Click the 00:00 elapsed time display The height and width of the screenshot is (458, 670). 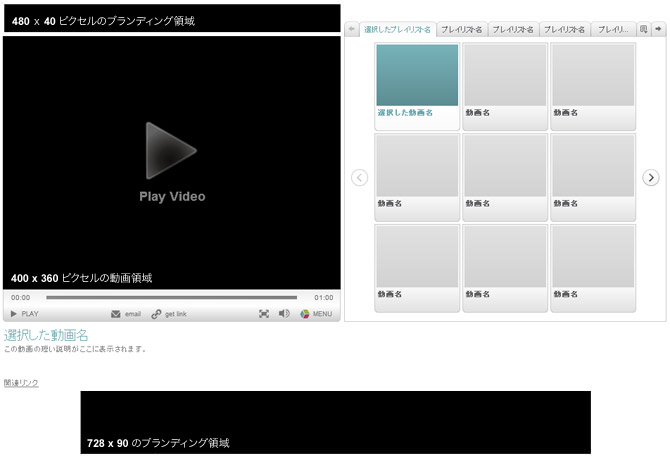pos(21,297)
